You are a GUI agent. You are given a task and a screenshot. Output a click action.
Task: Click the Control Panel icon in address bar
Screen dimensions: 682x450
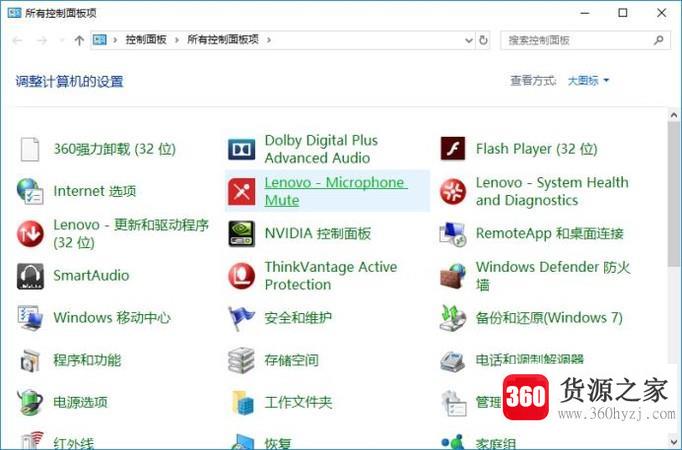click(100, 40)
